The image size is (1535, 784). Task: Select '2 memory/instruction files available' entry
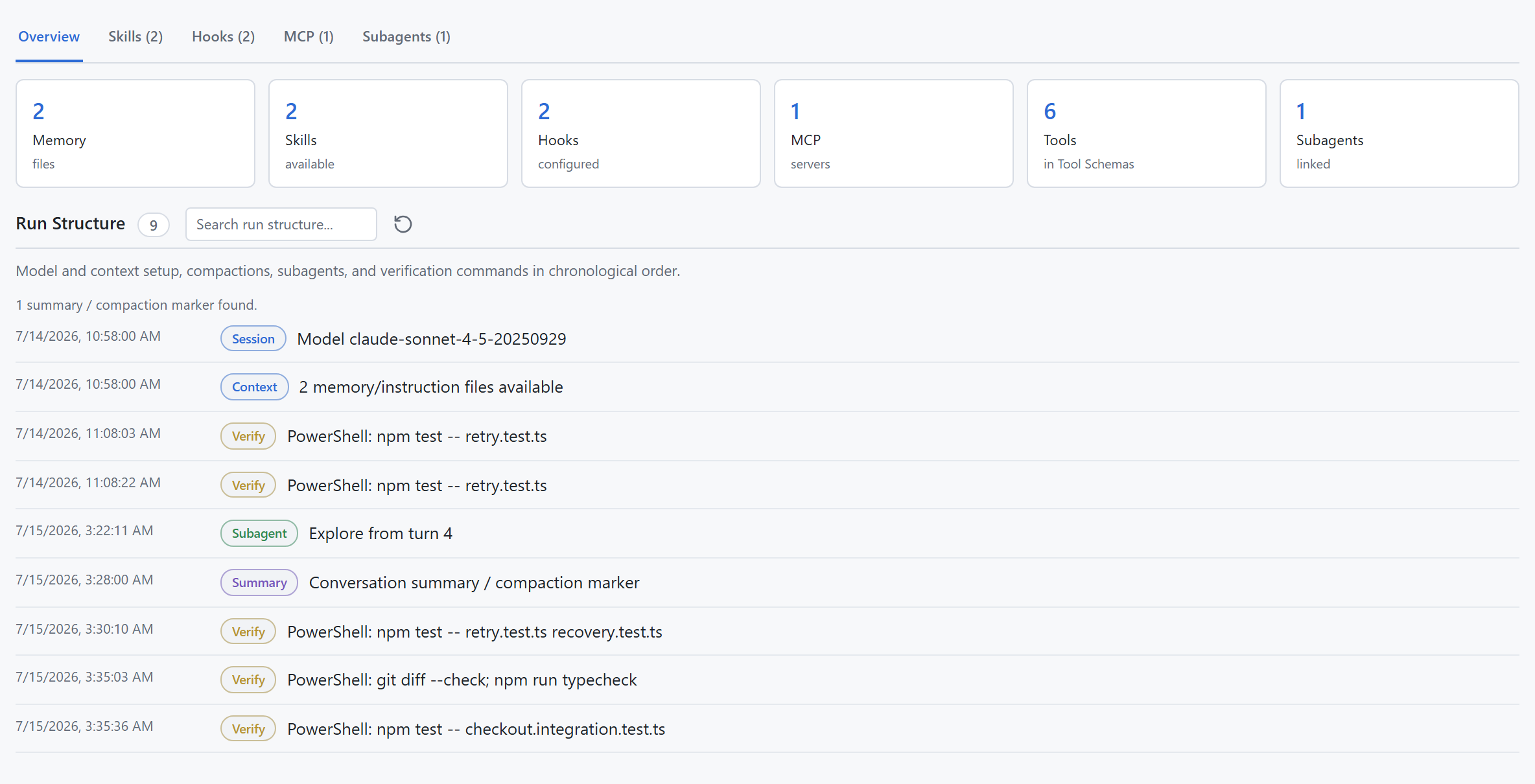(431, 387)
